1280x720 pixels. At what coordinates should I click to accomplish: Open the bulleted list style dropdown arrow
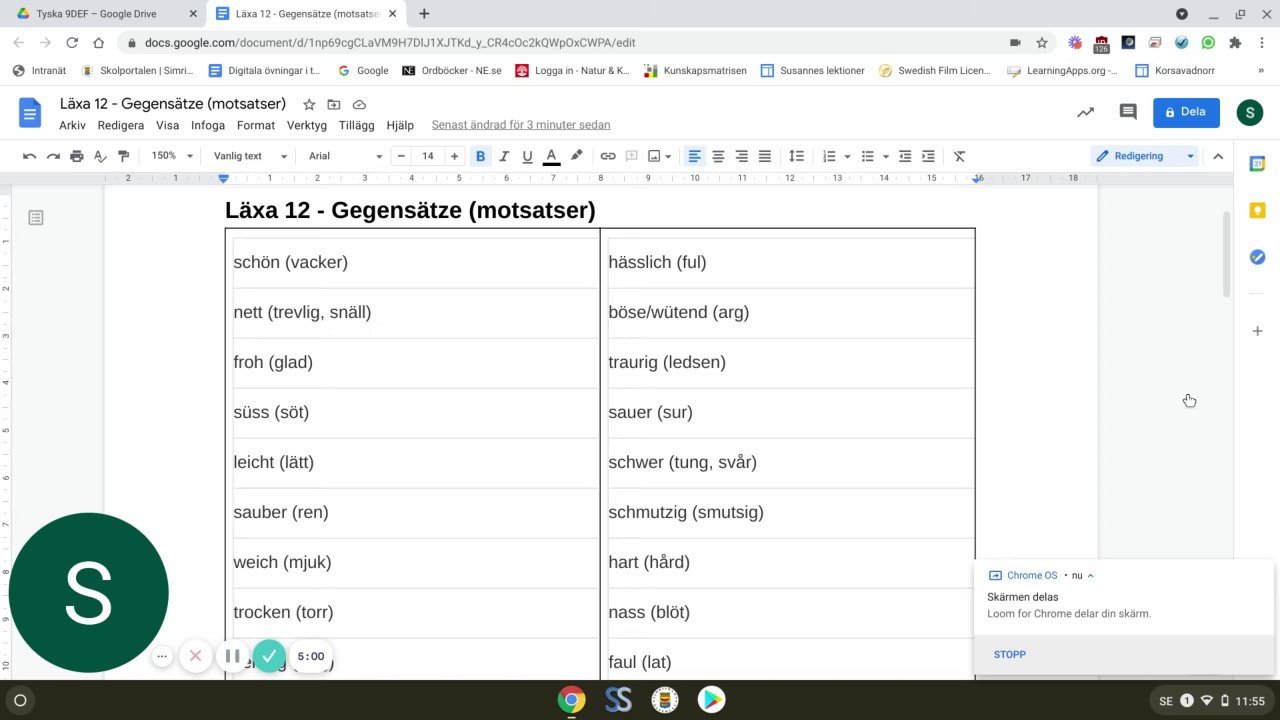(886, 156)
